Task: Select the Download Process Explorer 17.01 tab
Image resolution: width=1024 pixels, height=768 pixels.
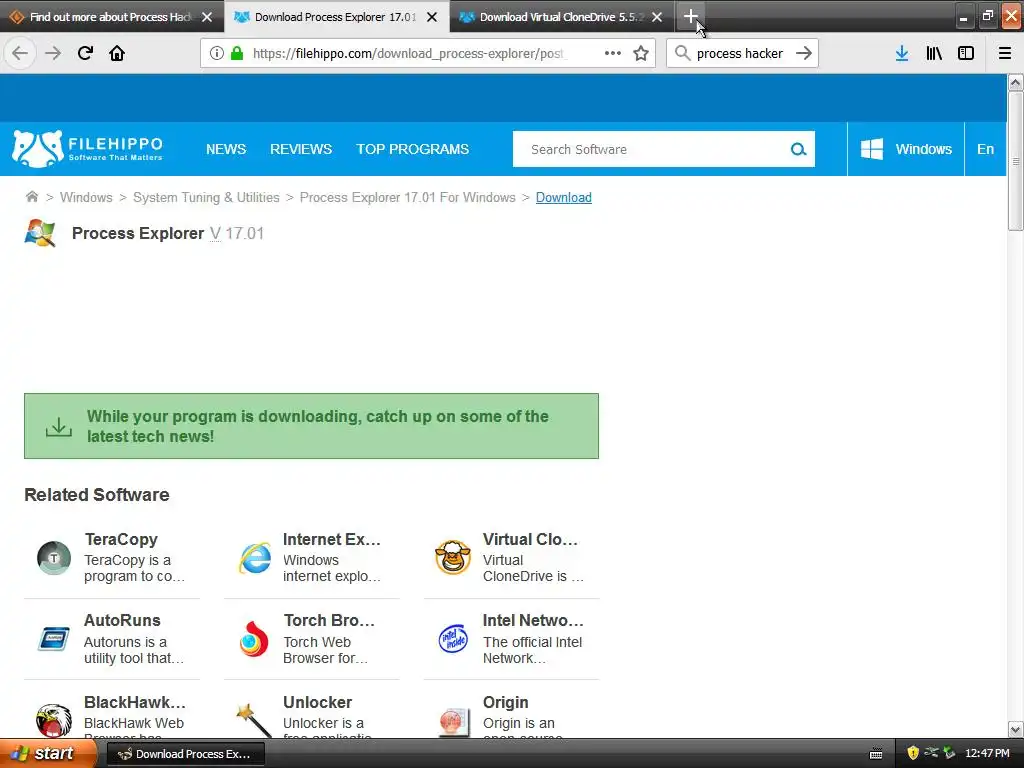Action: tap(325, 16)
